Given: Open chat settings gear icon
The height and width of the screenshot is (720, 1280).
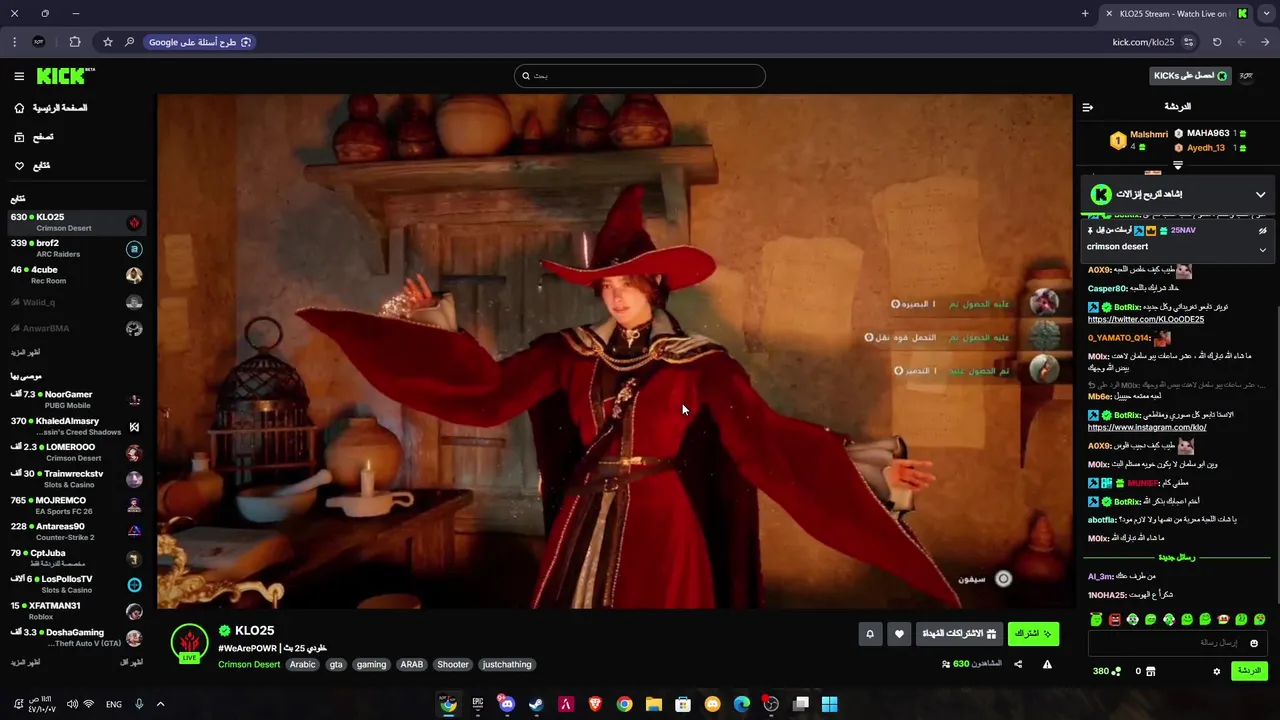Looking at the screenshot, I should [x=1217, y=671].
